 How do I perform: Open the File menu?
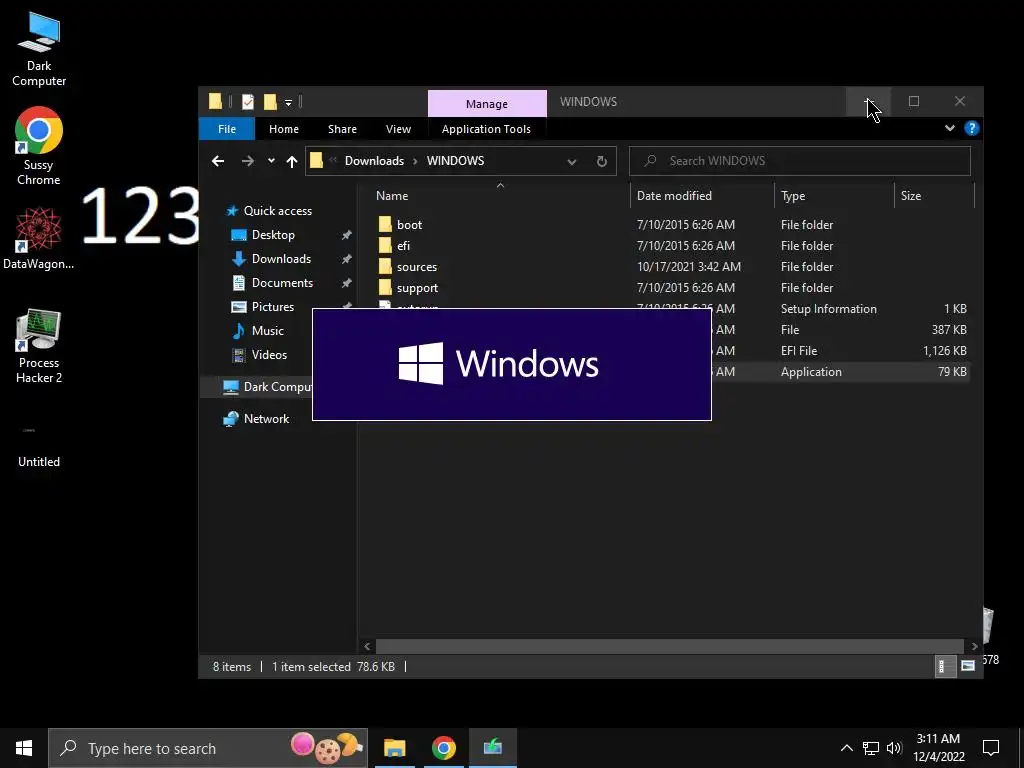click(227, 129)
